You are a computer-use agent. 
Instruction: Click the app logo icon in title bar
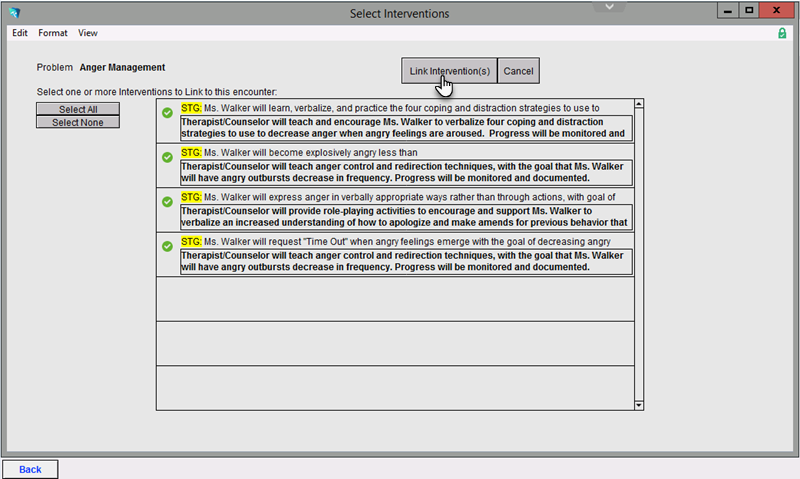click(14, 12)
